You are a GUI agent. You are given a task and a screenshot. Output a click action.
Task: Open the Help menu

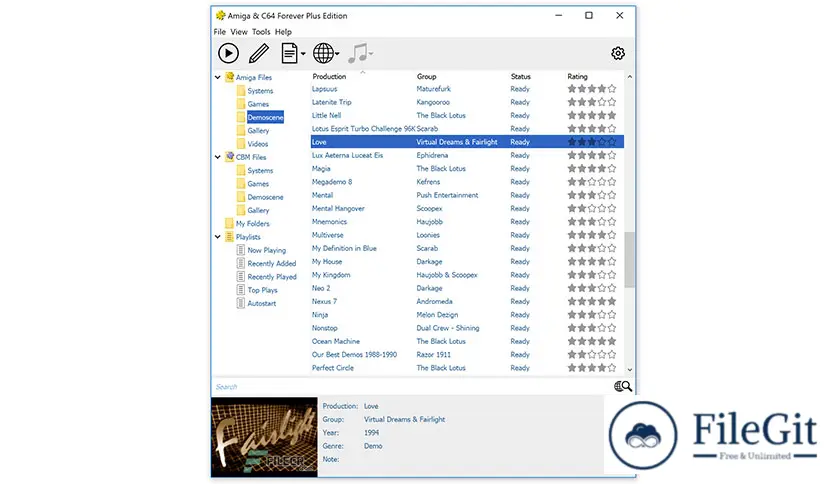pos(283,32)
